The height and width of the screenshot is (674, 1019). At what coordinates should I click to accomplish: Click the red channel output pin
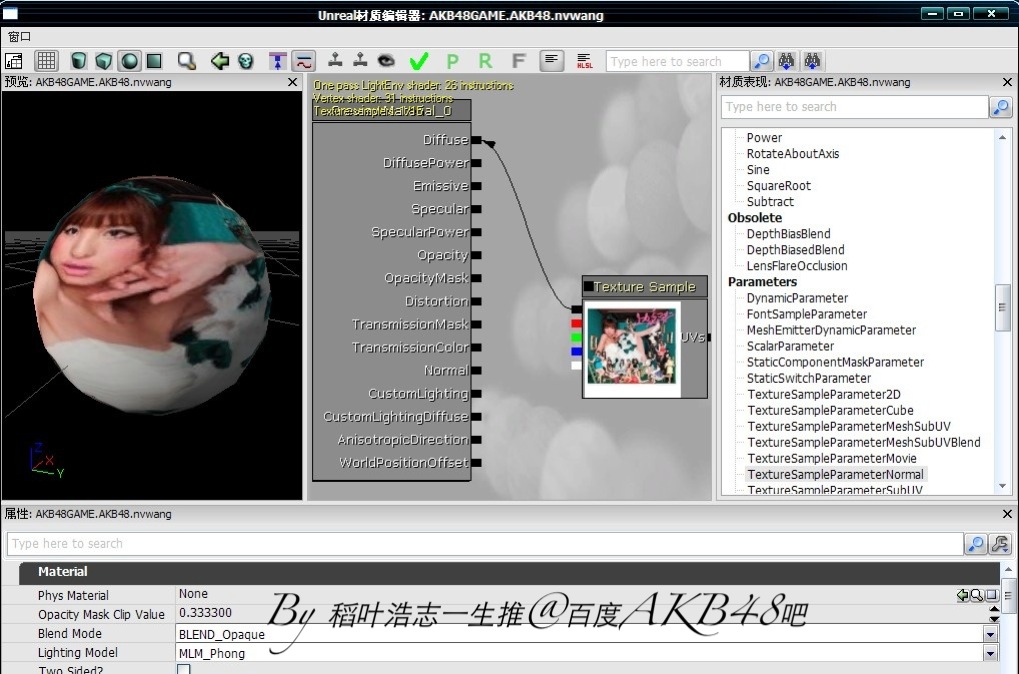pyautogui.click(x=576, y=323)
